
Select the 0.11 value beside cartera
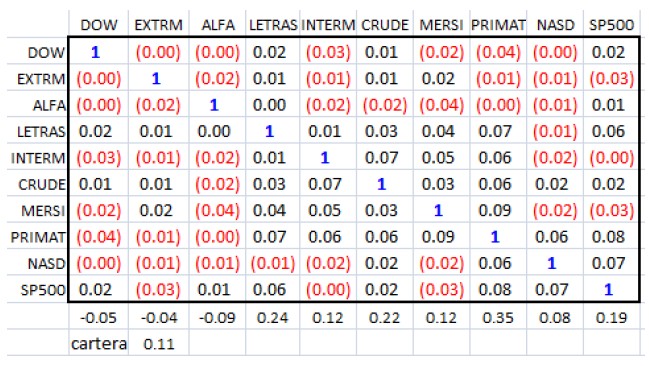coord(159,344)
